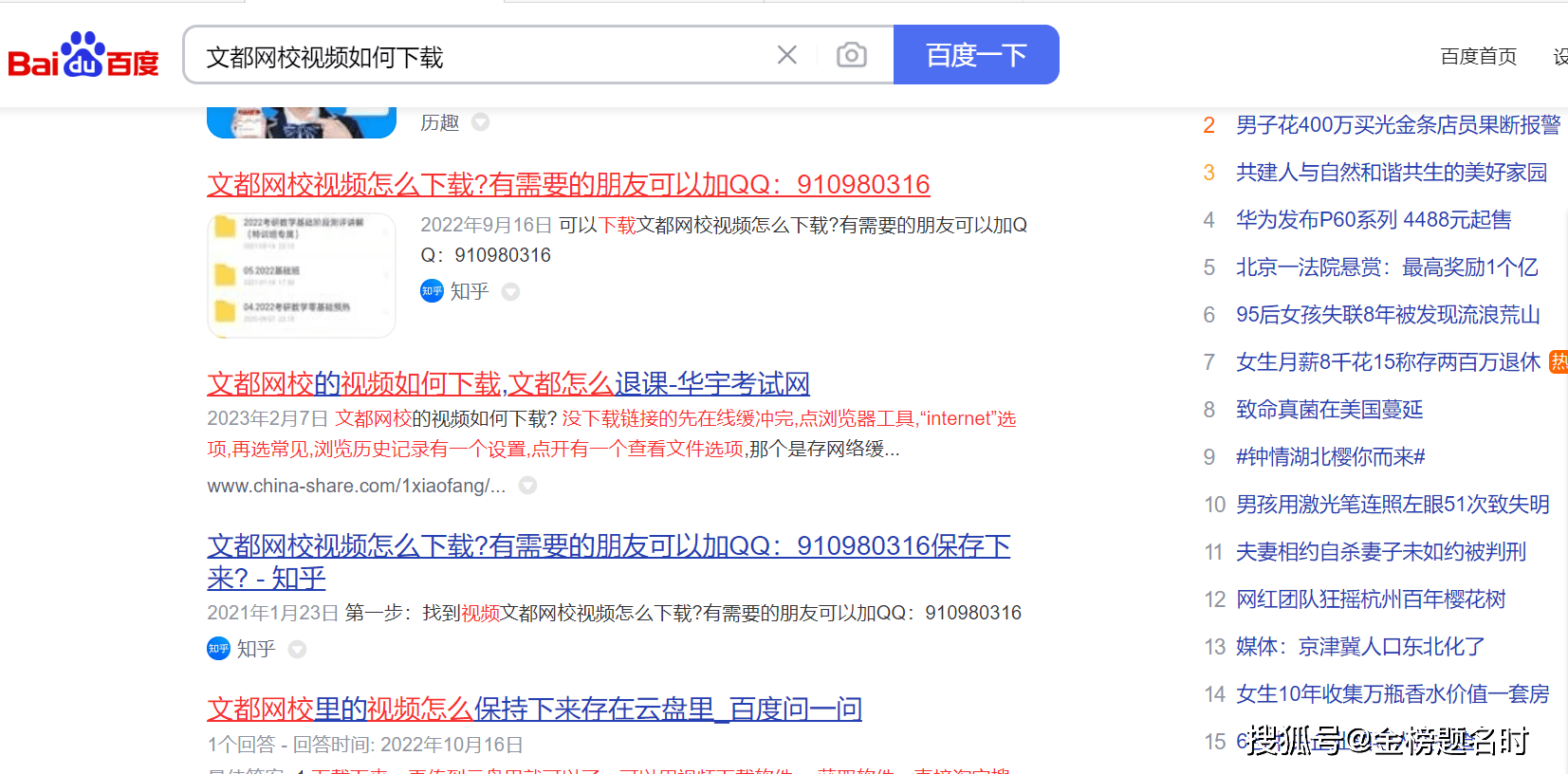Open hot search 女生月薪8千花15称存两百万退休
This screenshot has height=774, width=1568.
[x=1389, y=362]
